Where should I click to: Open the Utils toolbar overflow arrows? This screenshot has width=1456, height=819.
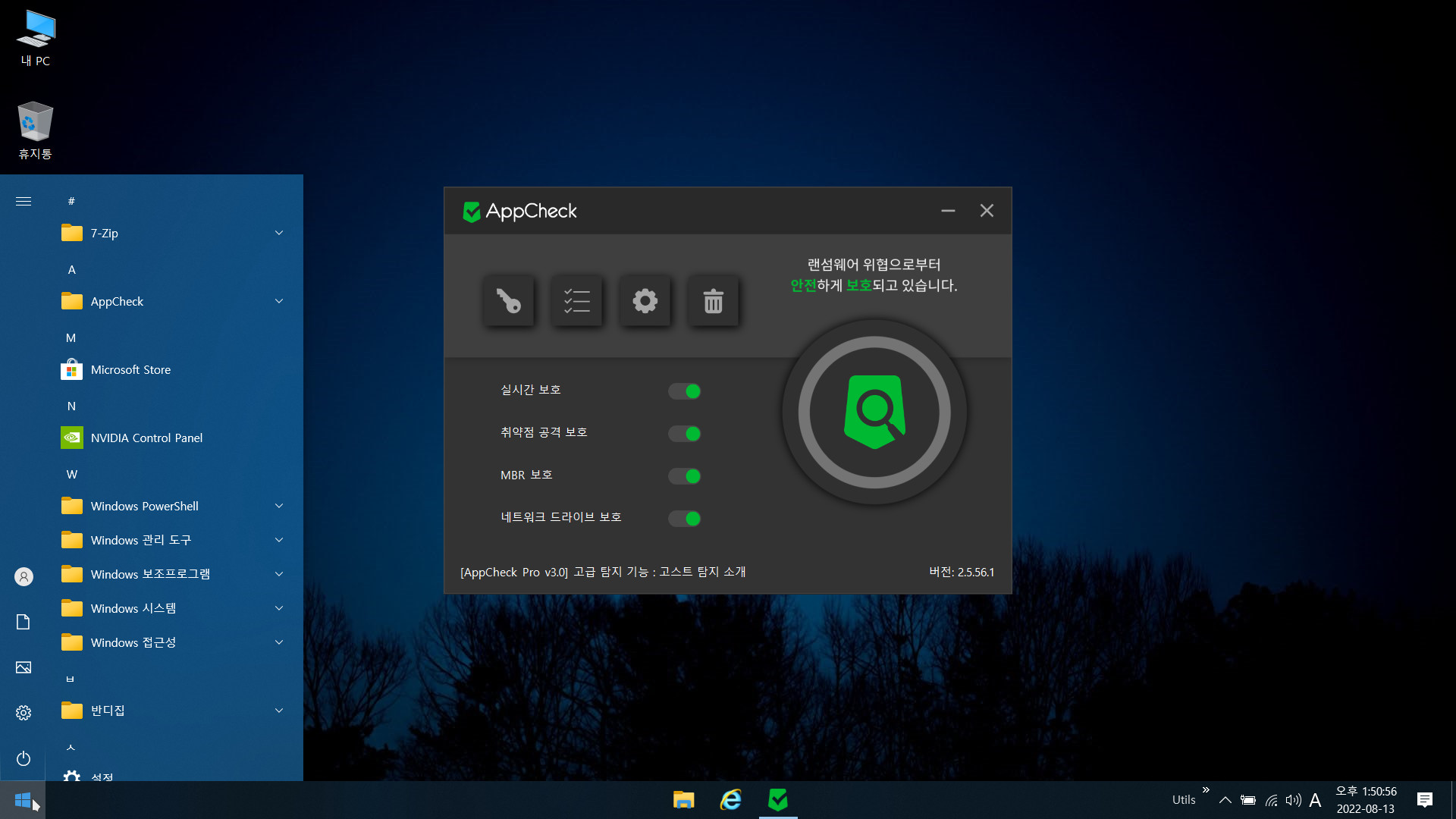(1206, 790)
